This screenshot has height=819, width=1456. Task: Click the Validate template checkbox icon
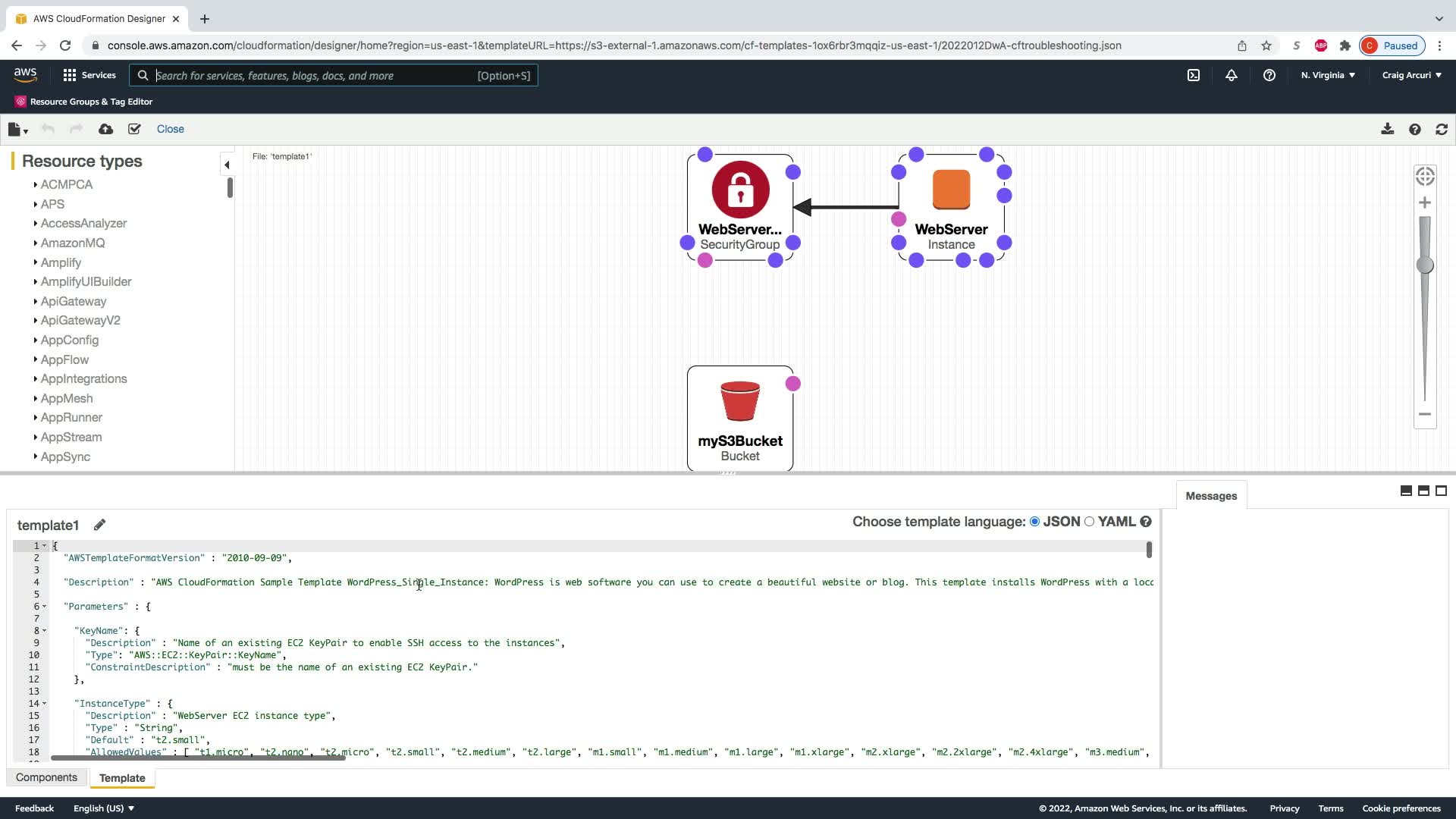tap(134, 130)
